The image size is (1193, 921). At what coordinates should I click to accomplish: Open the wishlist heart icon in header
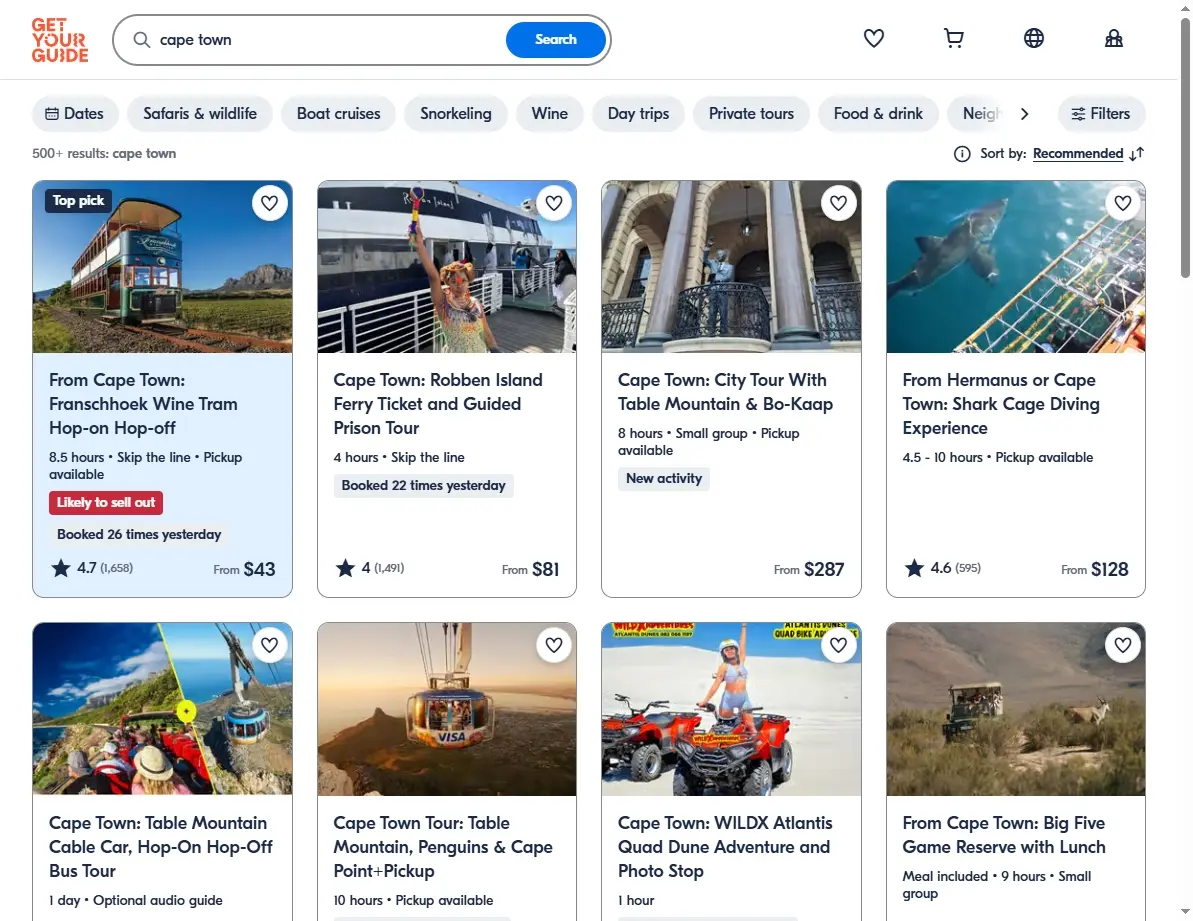point(874,38)
